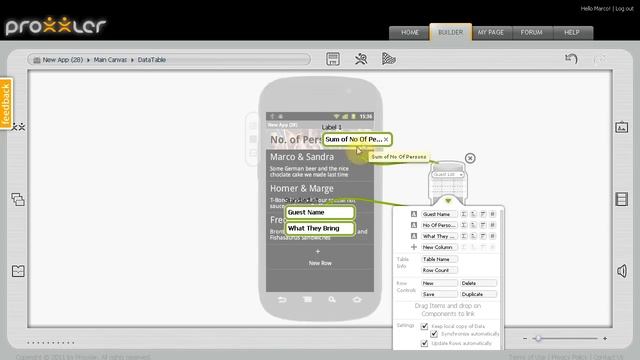Select the Table Name info item

[x=439, y=259]
